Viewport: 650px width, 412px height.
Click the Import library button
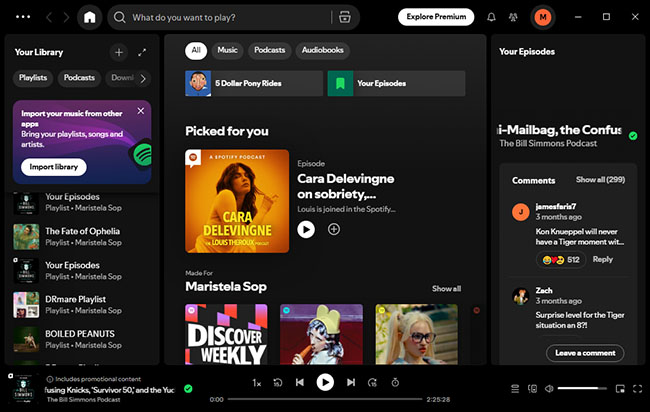(53, 167)
